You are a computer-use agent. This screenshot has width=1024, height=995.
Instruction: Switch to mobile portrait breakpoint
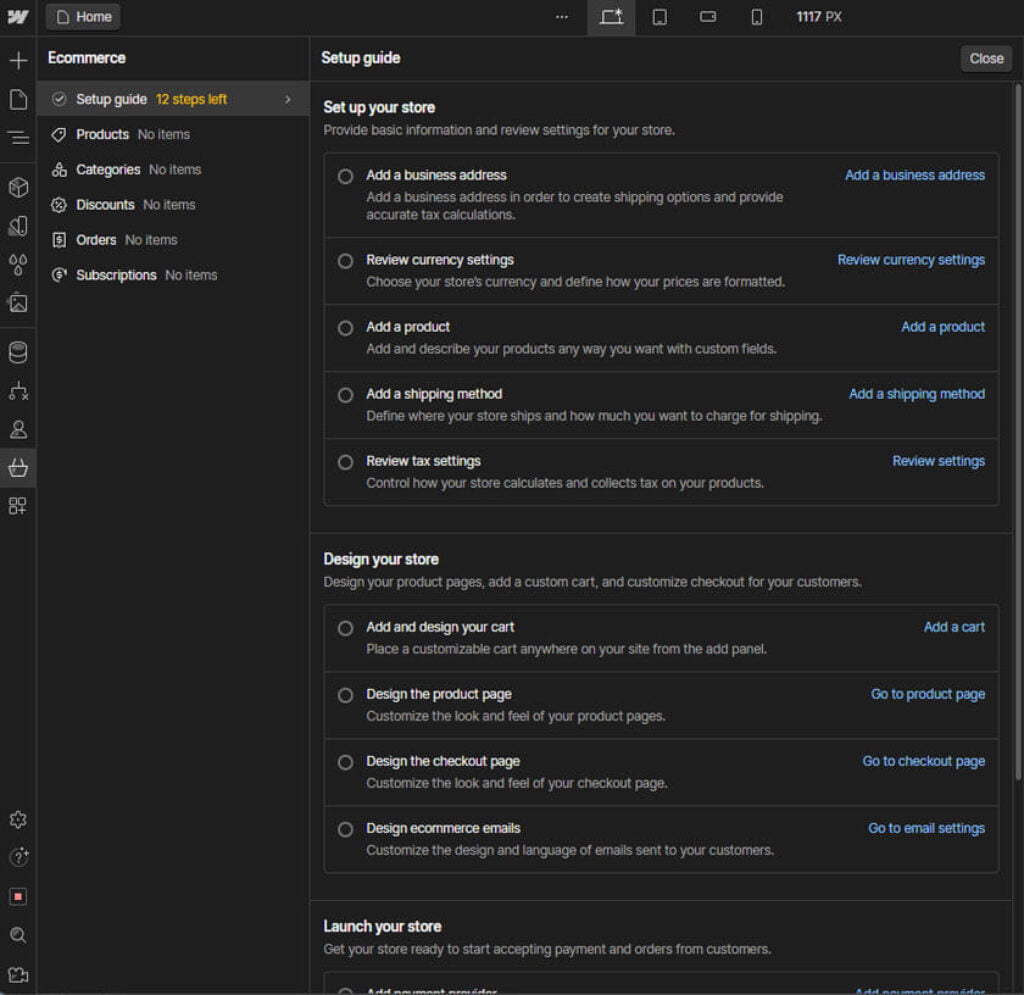tap(757, 17)
